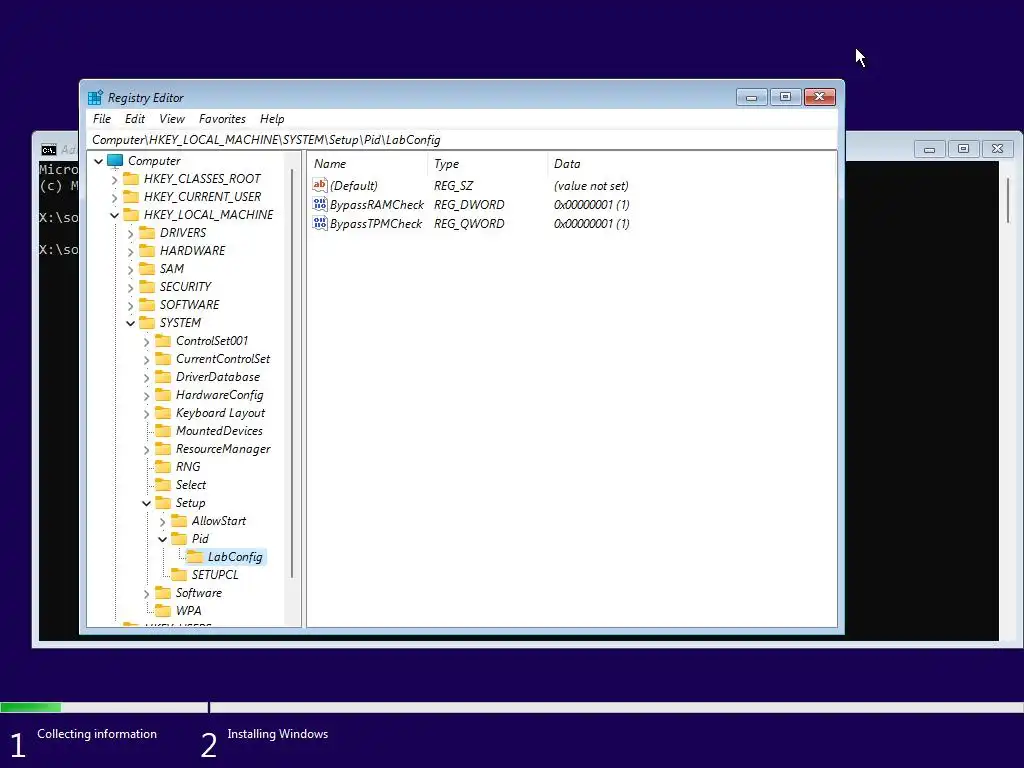Screen dimensions: 1024x768
Task: Click the BypassTPMCheck binary value icon
Action: (x=319, y=223)
